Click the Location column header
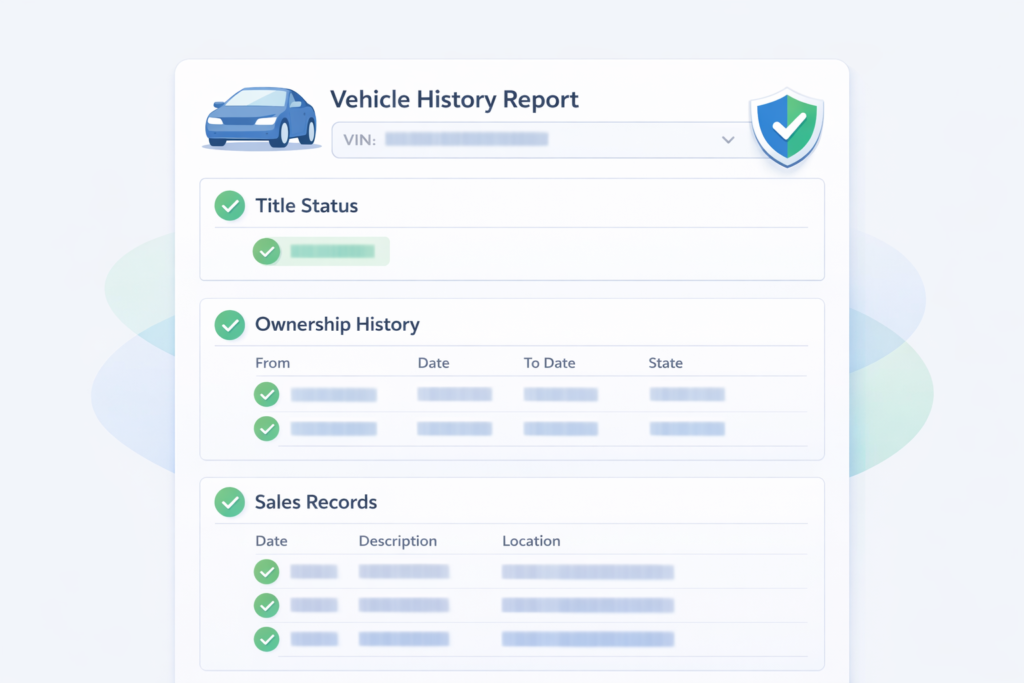This screenshot has width=1024, height=683. point(531,541)
